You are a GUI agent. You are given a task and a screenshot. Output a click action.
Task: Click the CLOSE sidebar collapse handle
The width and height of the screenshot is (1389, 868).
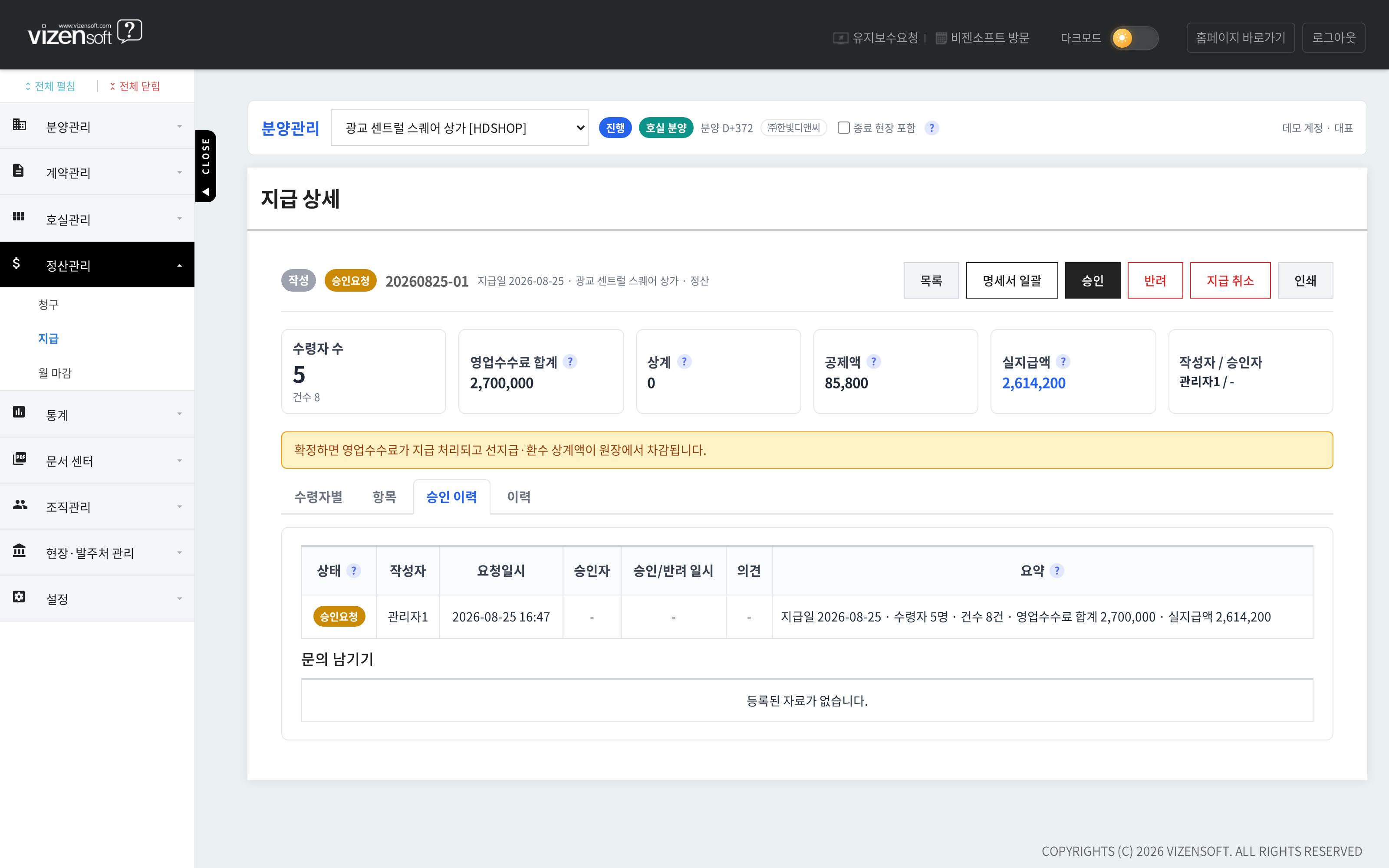point(205,166)
